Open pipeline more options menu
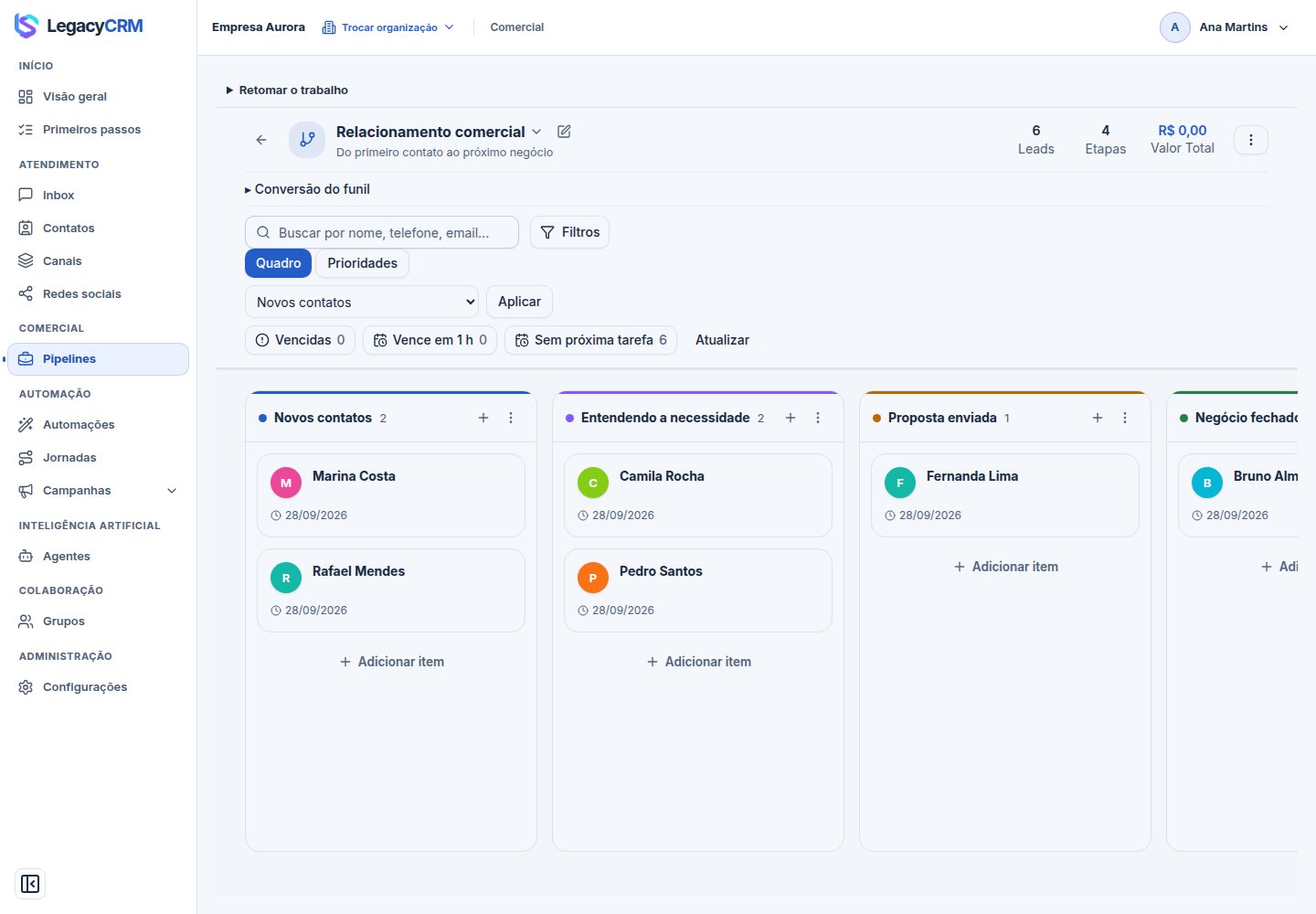The width and height of the screenshot is (1316, 914). 1251,140
